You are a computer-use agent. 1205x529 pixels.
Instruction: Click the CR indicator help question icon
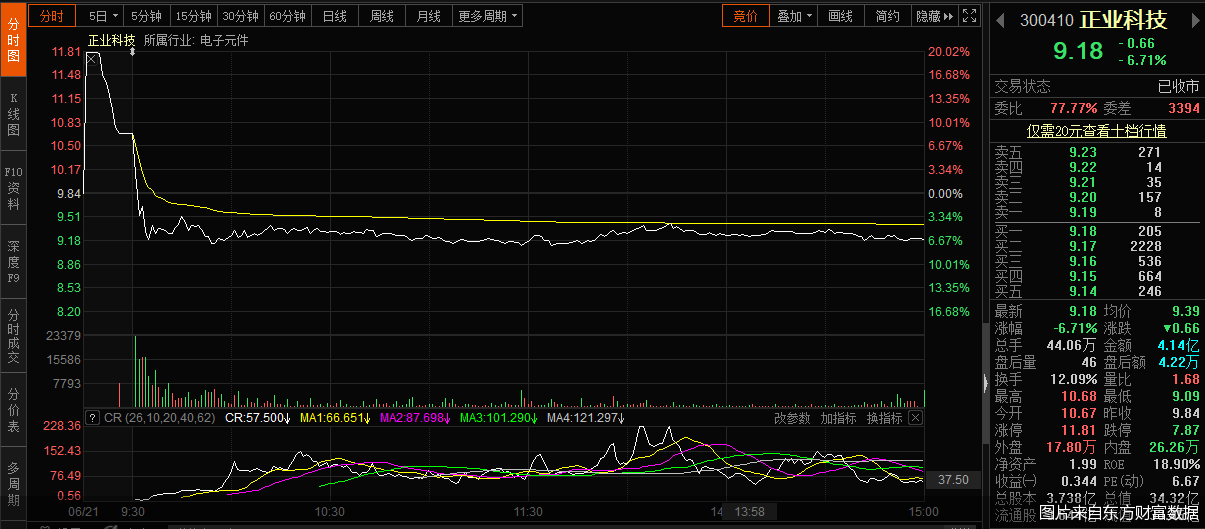pos(94,418)
